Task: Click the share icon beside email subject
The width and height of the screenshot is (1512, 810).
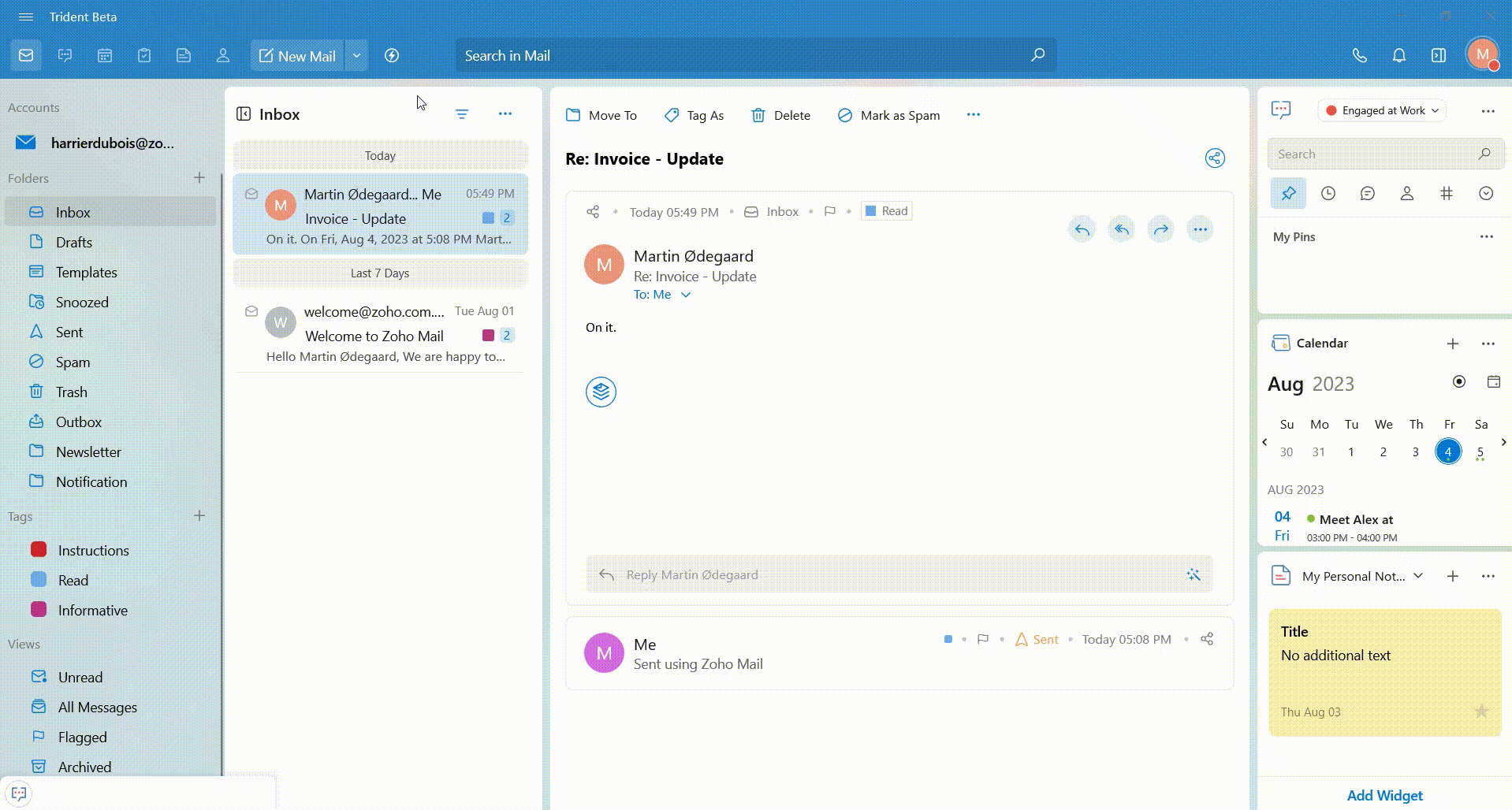Action: coord(1215,158)
